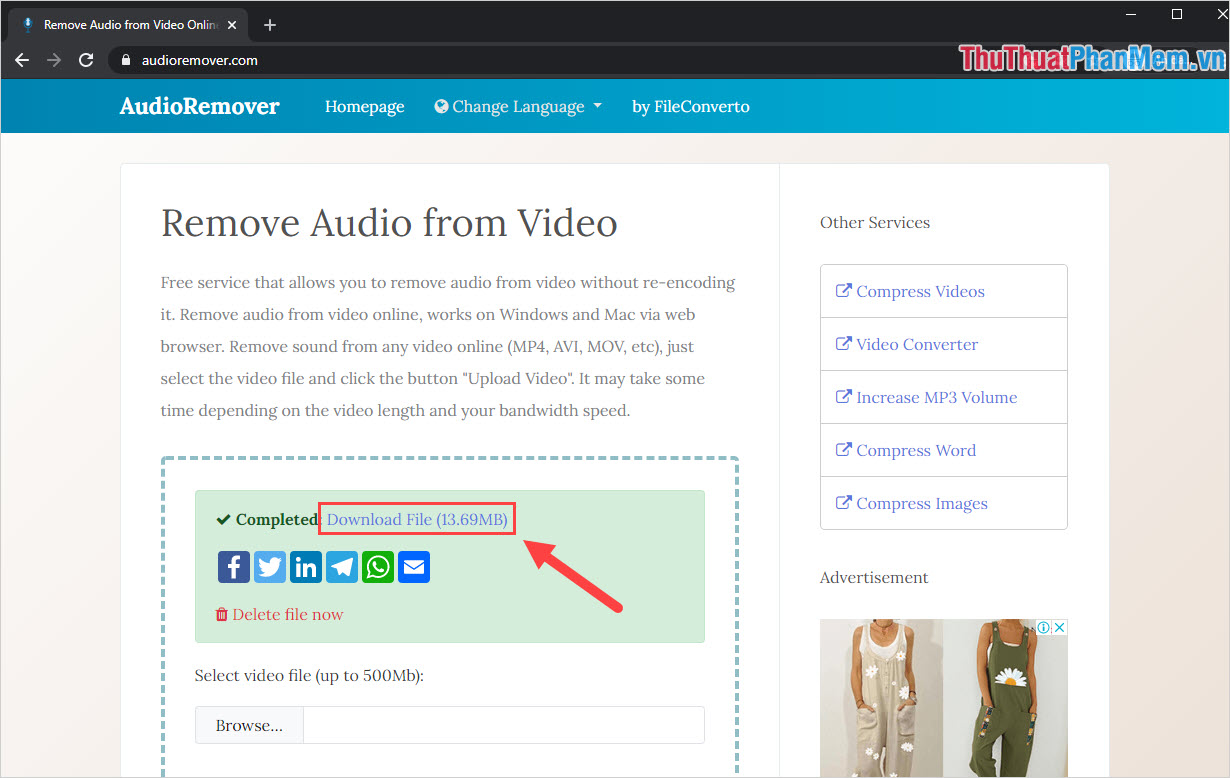This screenshot has width=1230, height=778.
Task: Share the file through Telegram
Action: 341,567
